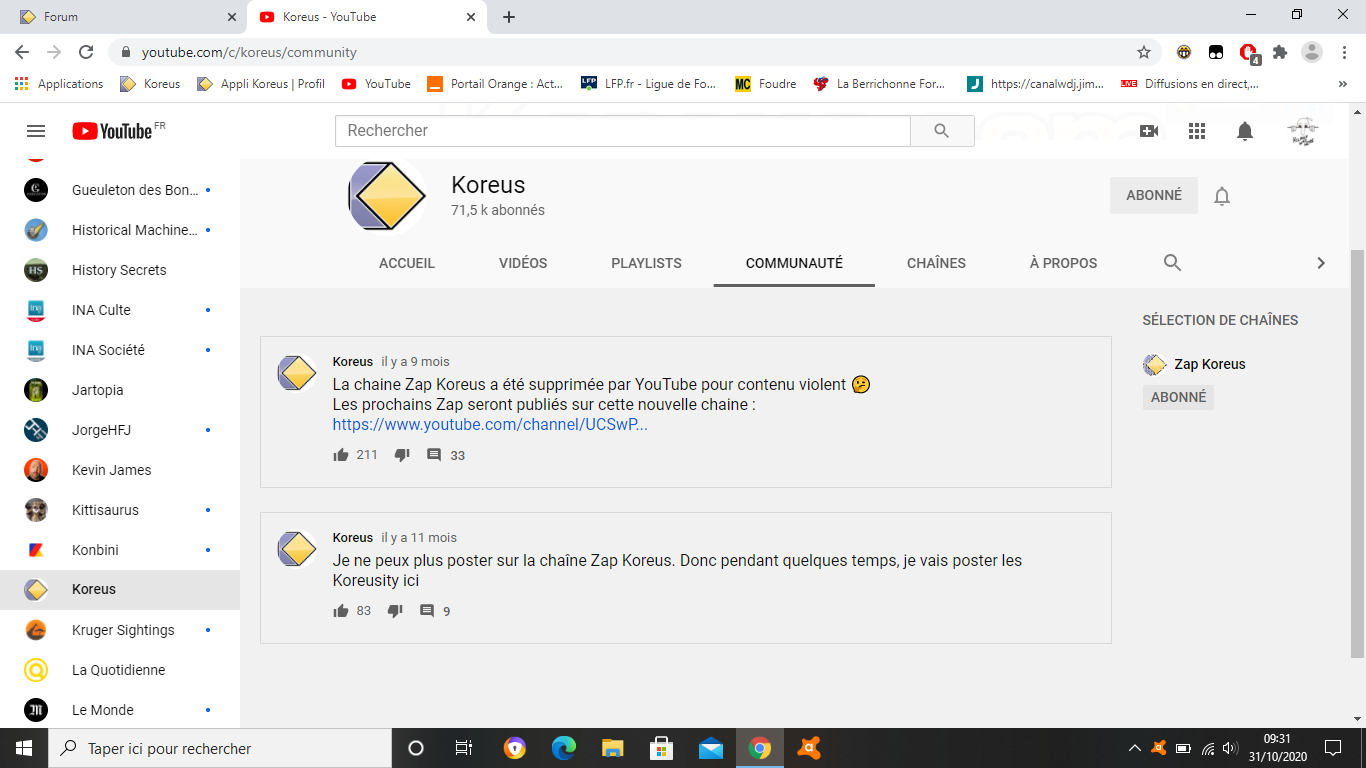Open the create video camera icon
The height and width of the screenshot is (768, 1366).
[1148, 131]
